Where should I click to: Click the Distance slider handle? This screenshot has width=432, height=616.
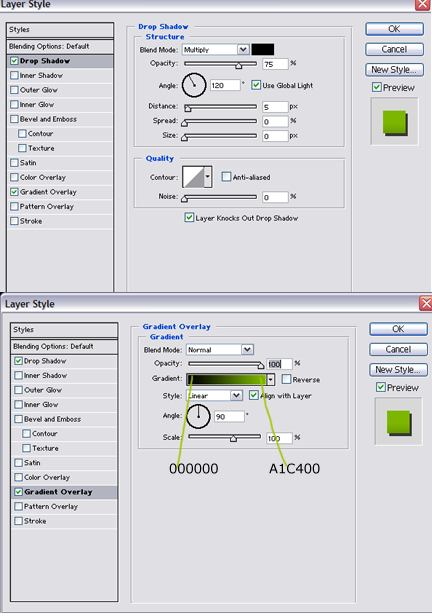[x=188, y=108]
